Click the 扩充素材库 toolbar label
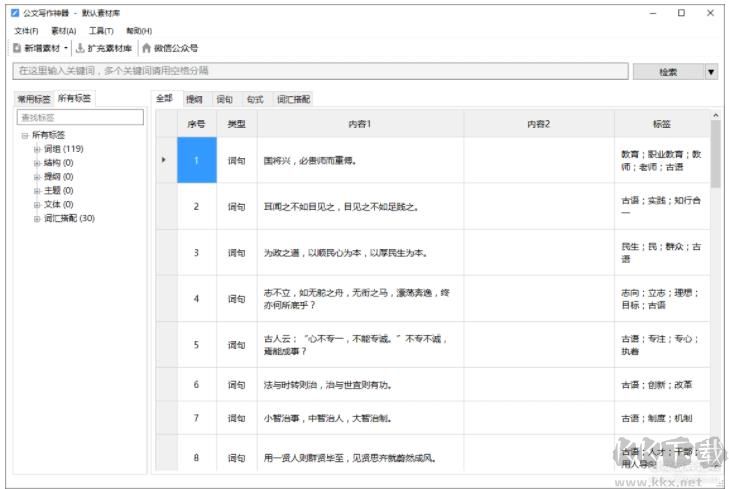The height and width of the screenshot is (489, 729). 110,48
